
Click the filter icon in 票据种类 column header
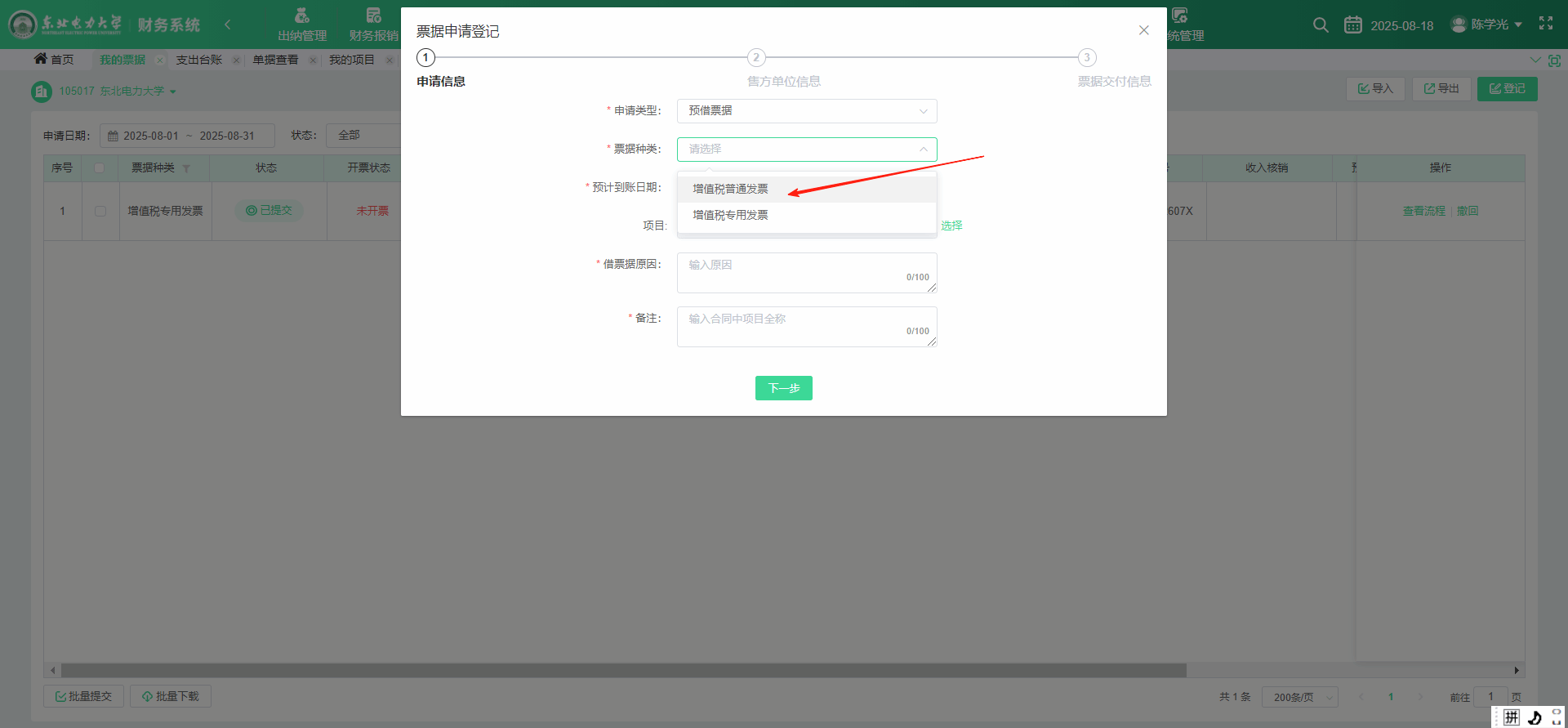coord(186,168)
